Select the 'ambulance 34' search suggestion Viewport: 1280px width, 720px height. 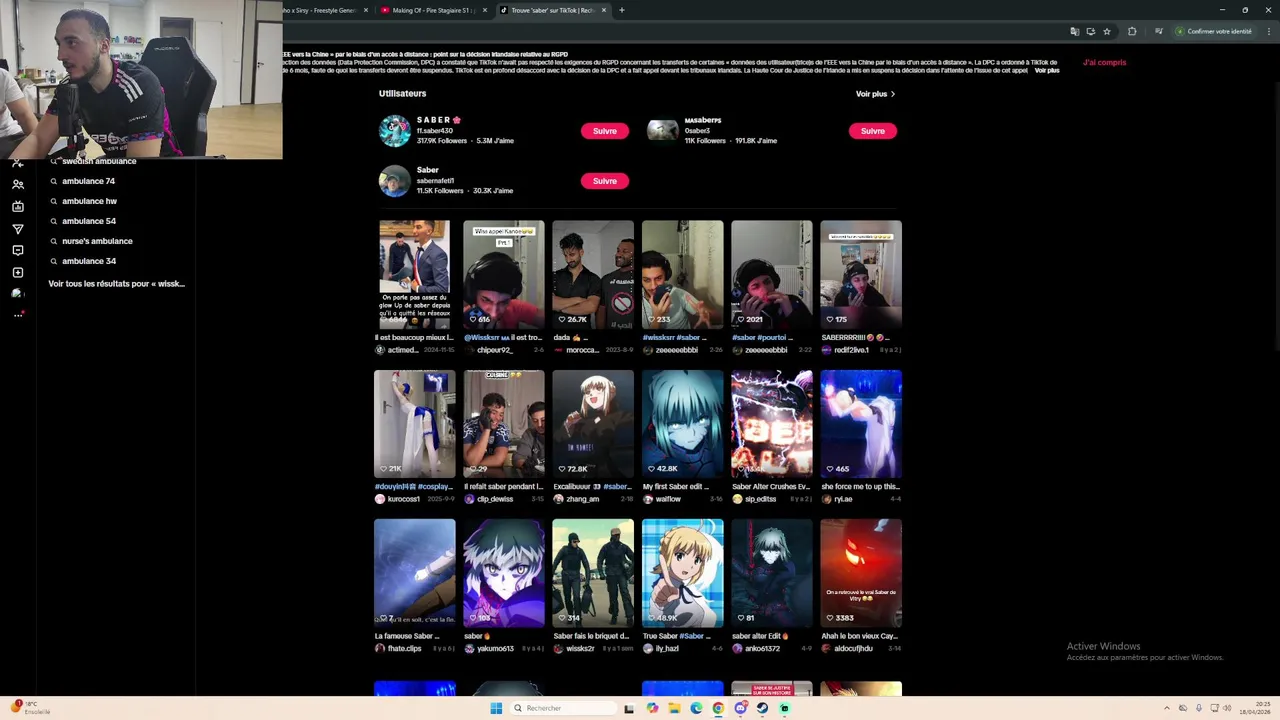pos(89,261)
